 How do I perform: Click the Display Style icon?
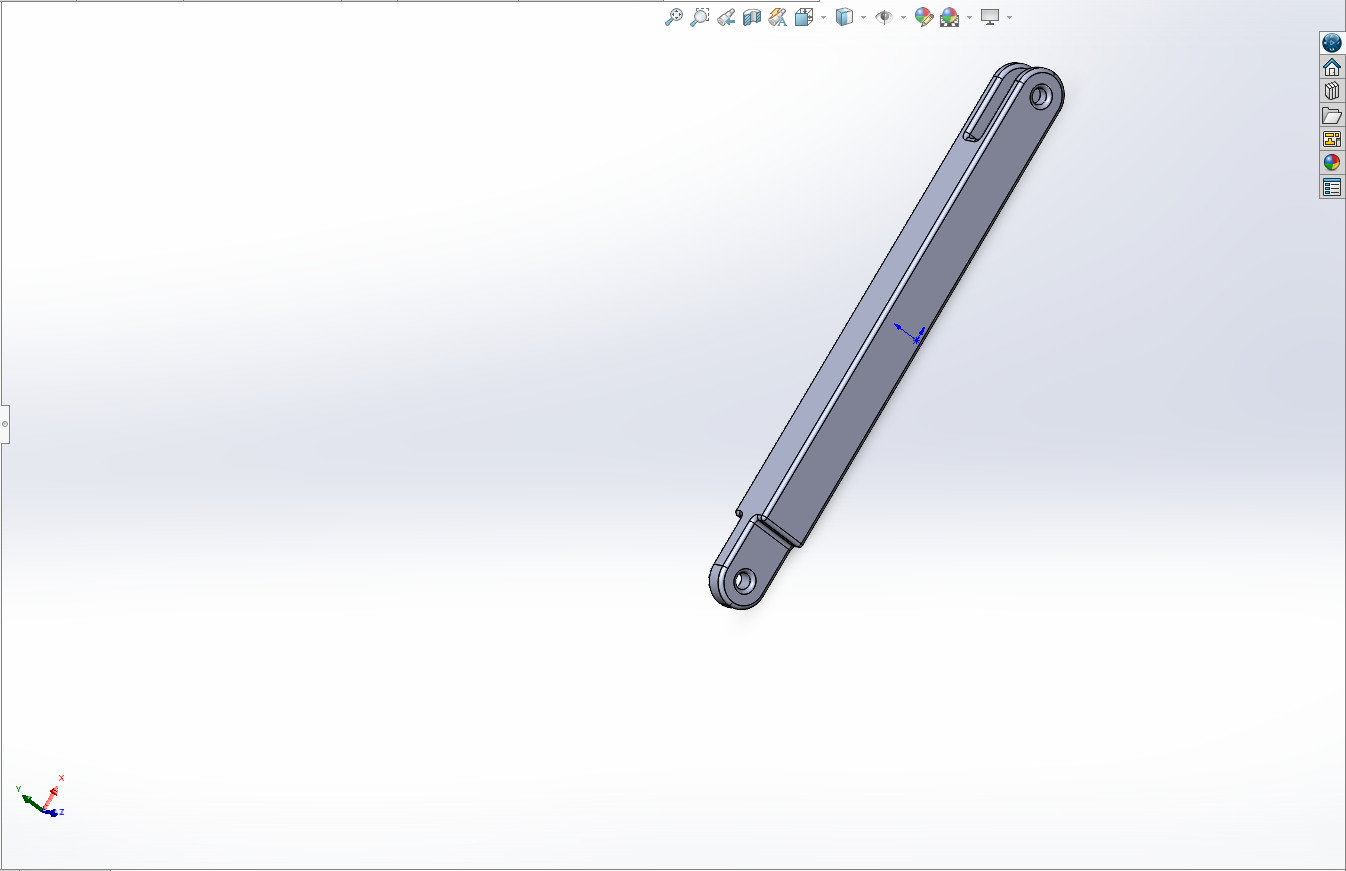click(844, 17)
